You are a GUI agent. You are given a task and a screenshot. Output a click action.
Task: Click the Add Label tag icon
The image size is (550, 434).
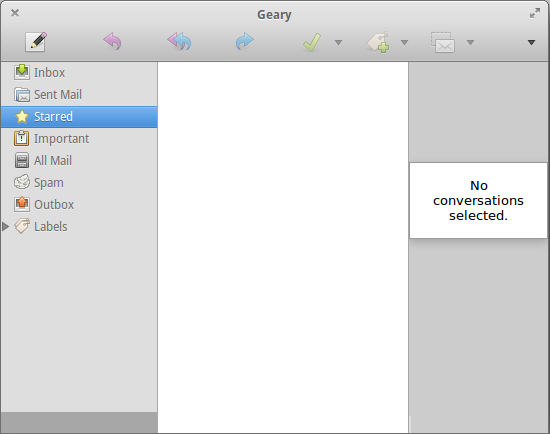click(x=378, y=42)
